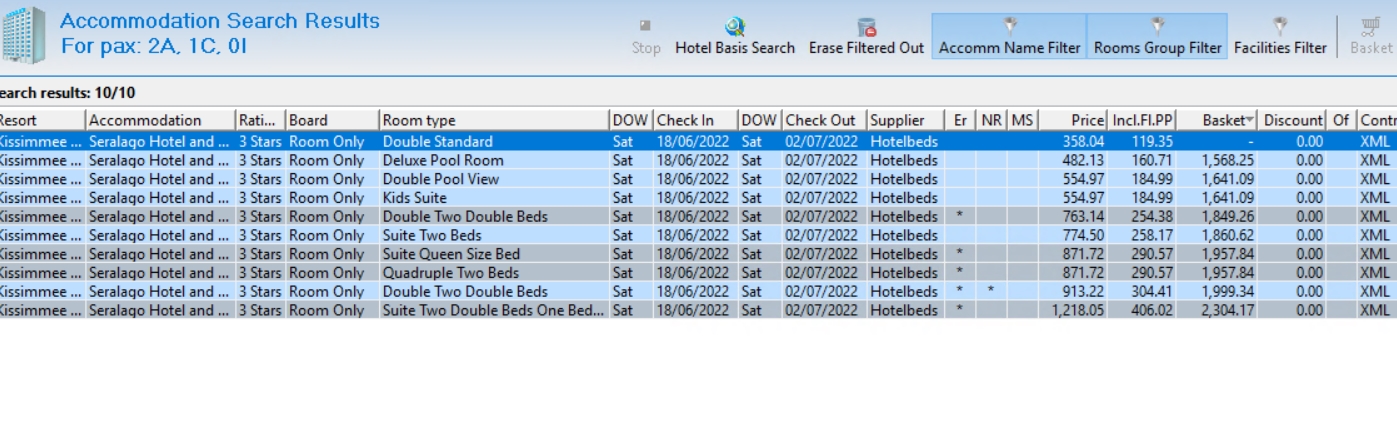Click the hotel building icon
1397x439 pixels.
coord(24,34)
